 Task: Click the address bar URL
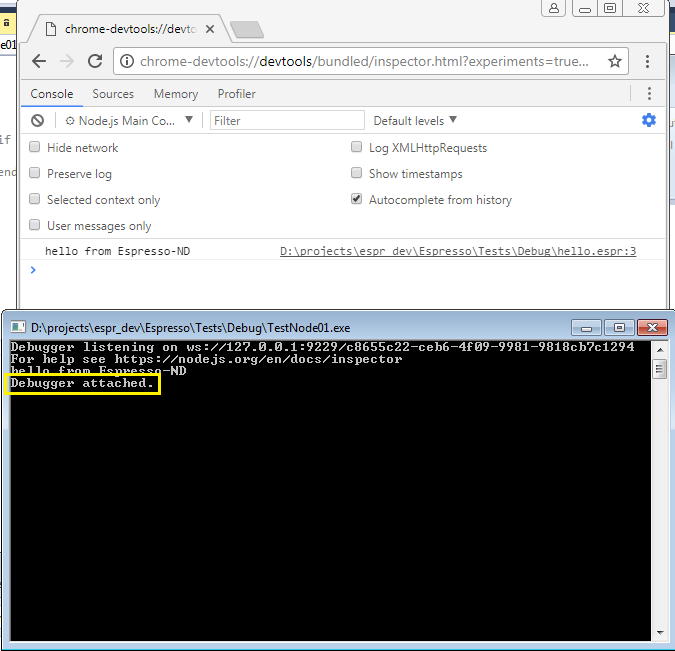(x=364, y=61)
